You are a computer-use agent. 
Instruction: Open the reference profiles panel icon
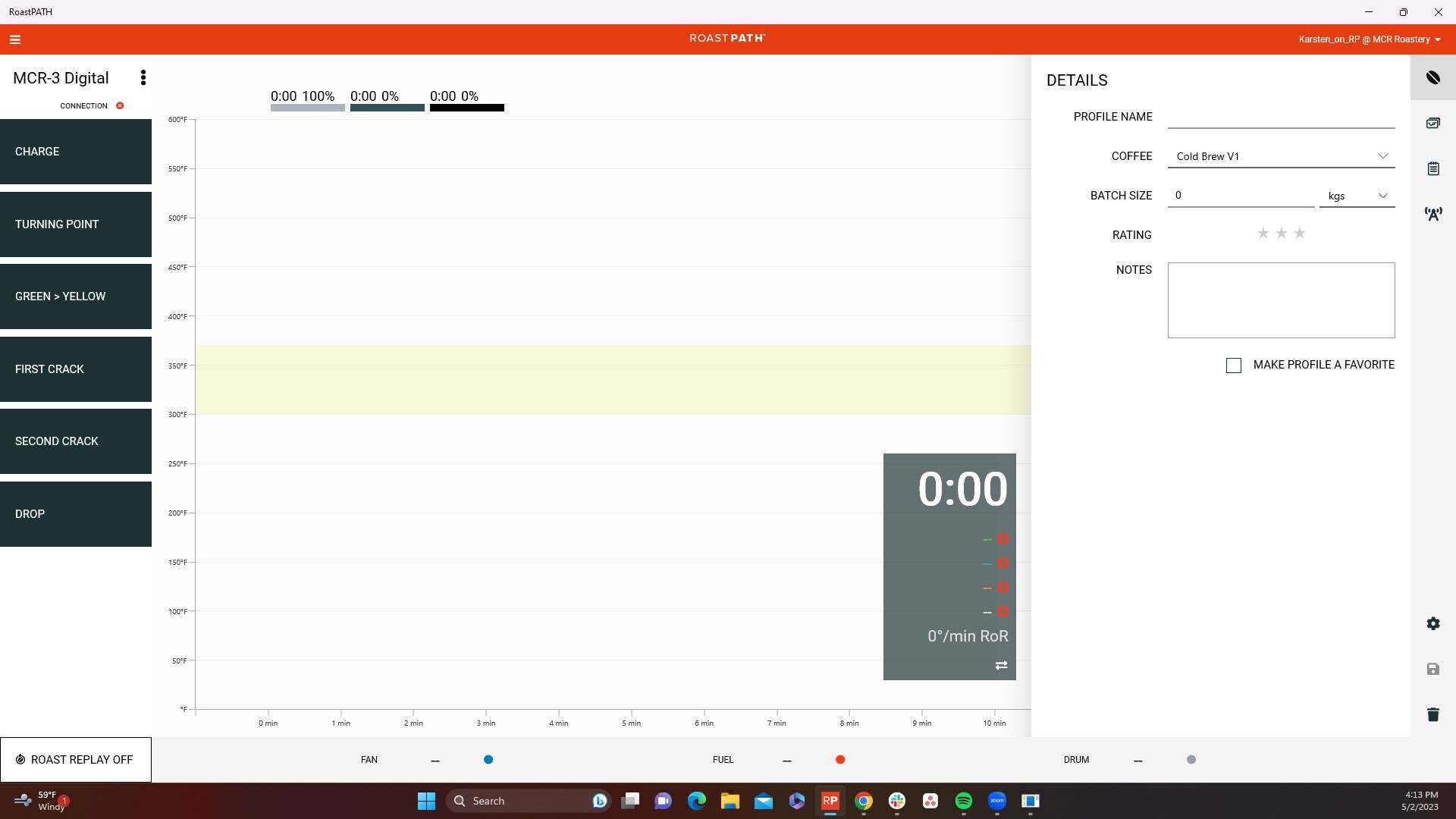[x=1433, y=123]
